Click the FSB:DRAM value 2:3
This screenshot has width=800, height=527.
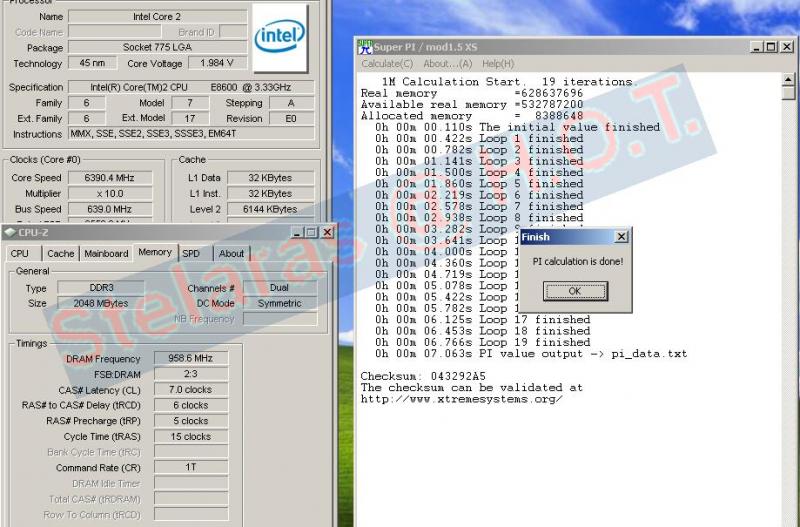[x=191, y=374]
